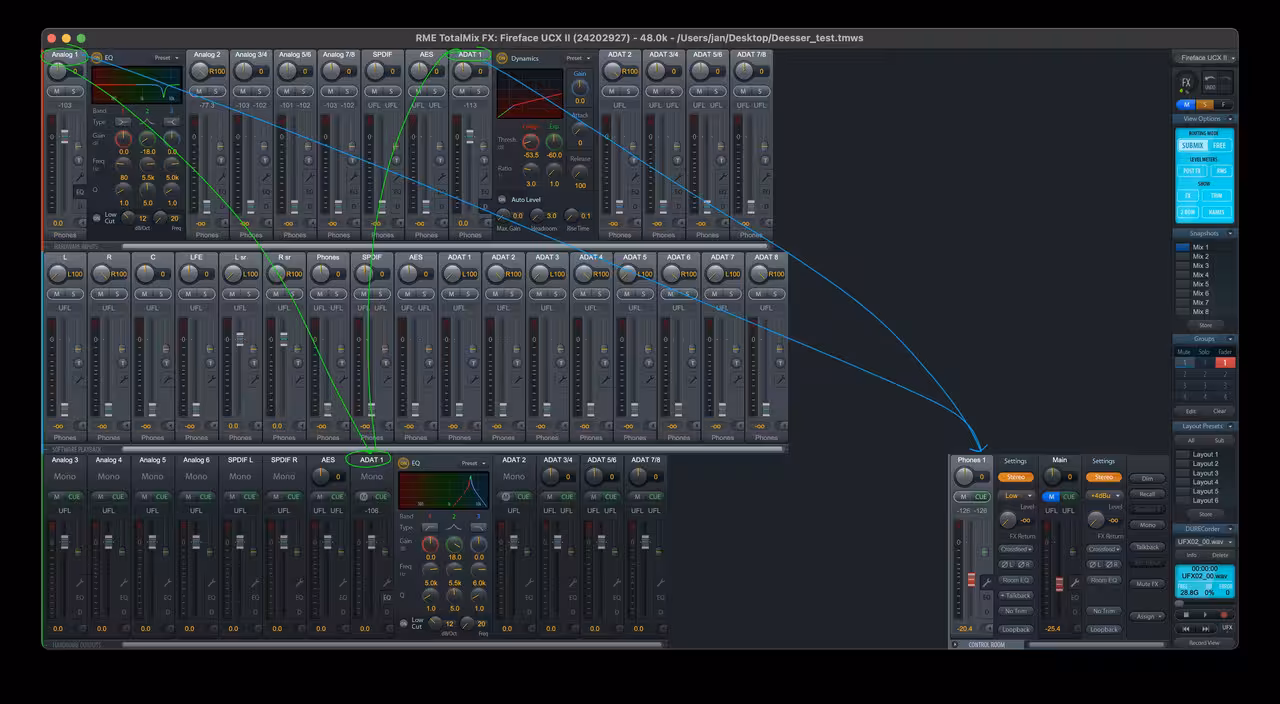
Task: Click the wrench icon on Analog 1 input
Action: [x=79, y=178]
